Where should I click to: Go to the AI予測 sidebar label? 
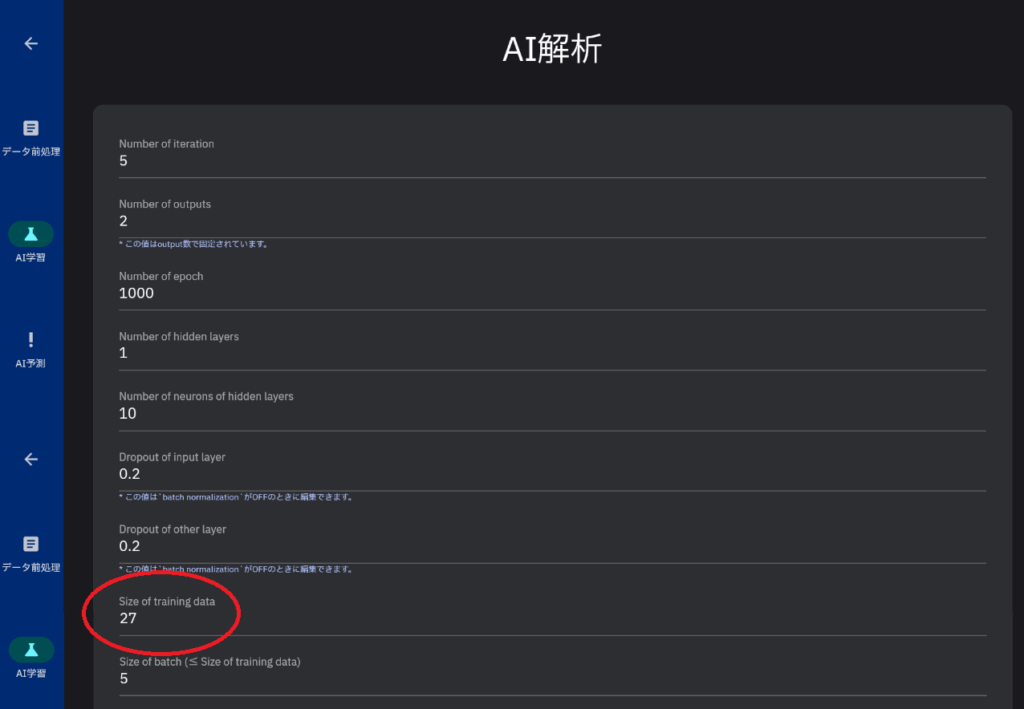coord(31,364)
